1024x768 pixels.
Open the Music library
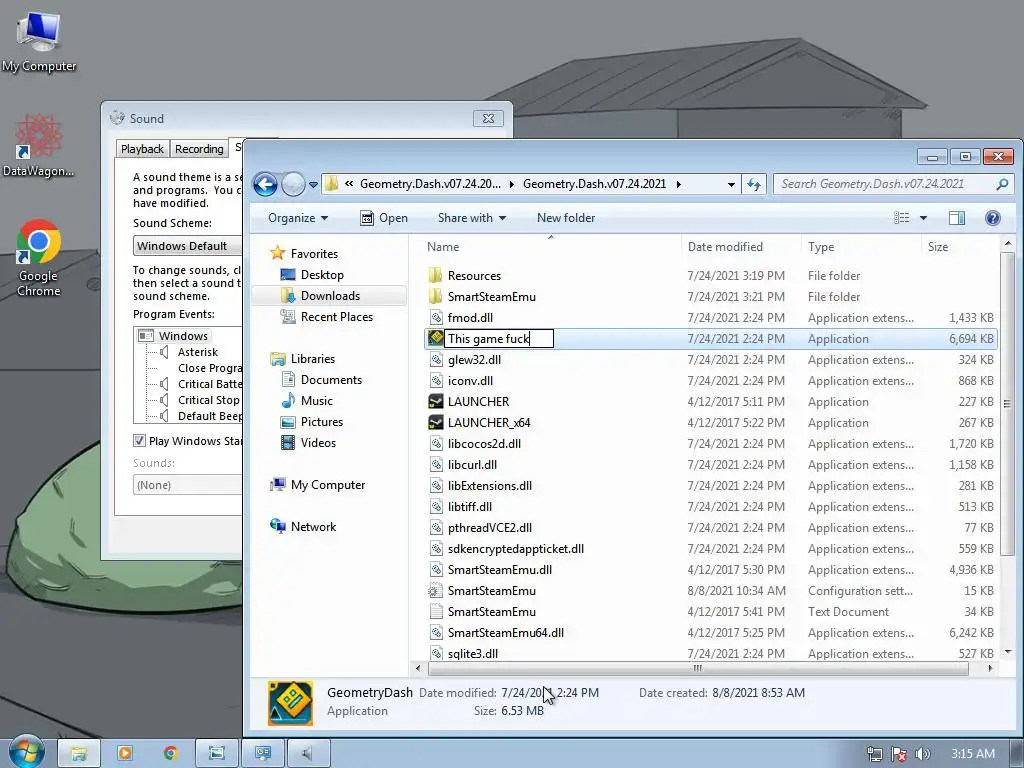[317, 401]
